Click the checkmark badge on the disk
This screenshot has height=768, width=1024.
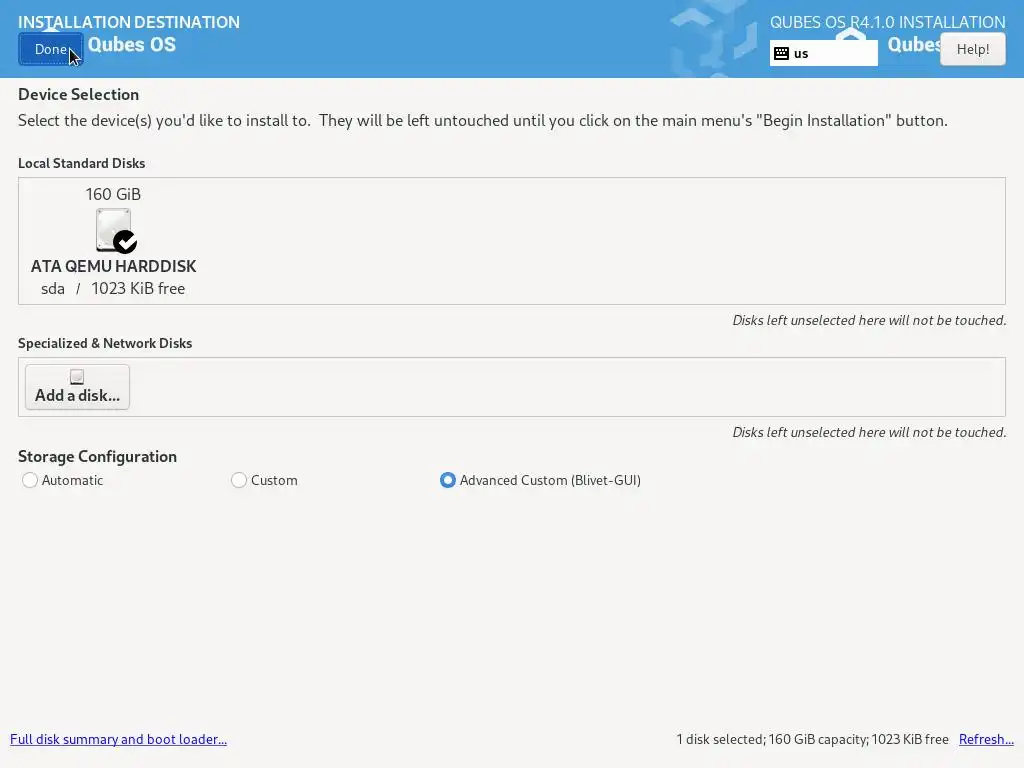click(125, 242)
